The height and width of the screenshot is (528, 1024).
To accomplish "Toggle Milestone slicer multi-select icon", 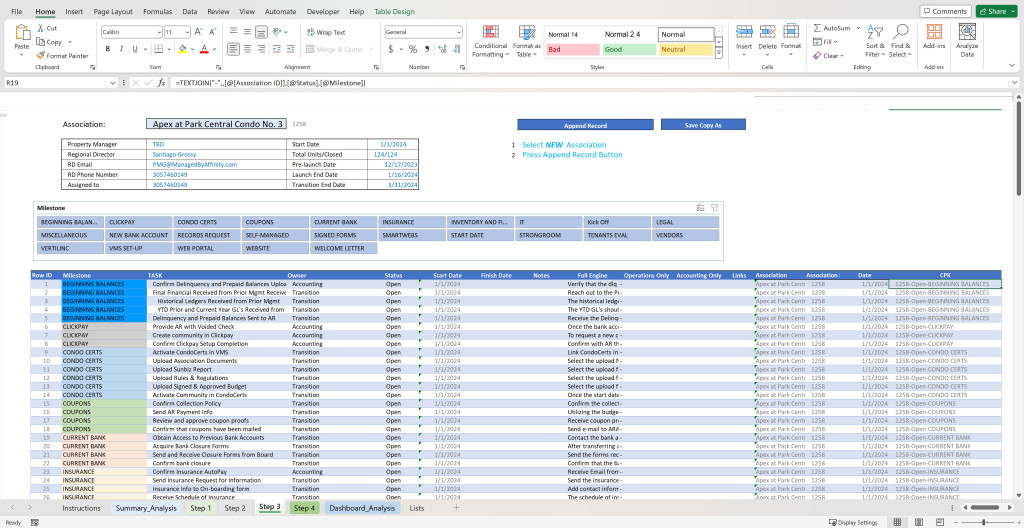I will click(700, 208).
